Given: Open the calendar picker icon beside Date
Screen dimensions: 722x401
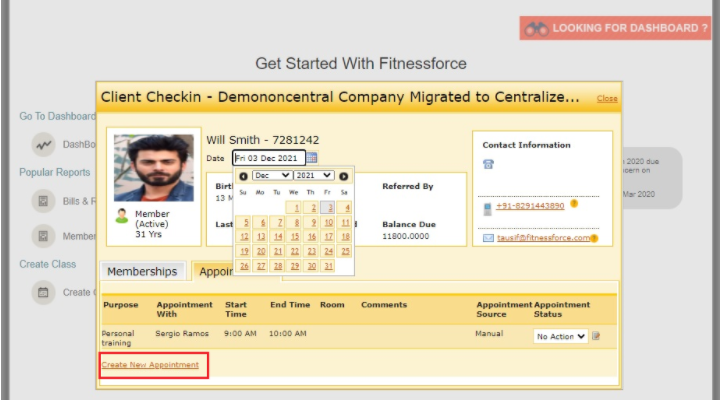Looking at the screenshot, I should point(312,157).
